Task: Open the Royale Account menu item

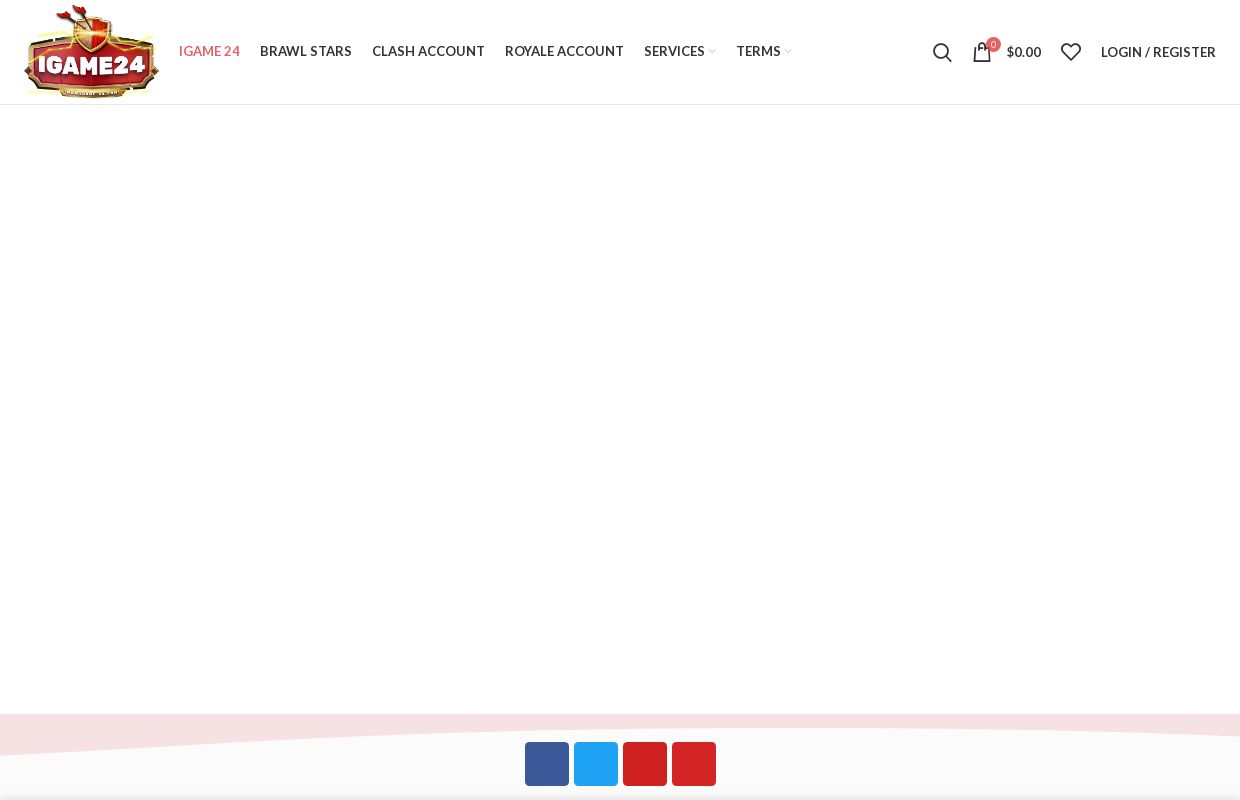Action: tap(564, 51)
